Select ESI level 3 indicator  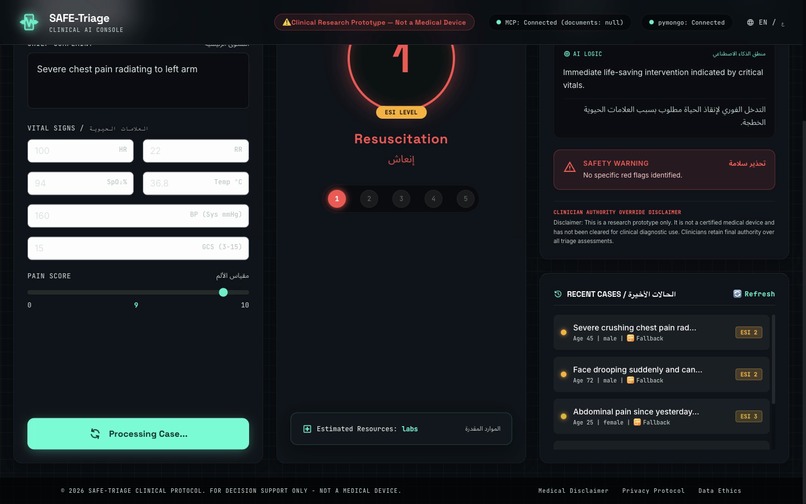click(x=401, y=199)
